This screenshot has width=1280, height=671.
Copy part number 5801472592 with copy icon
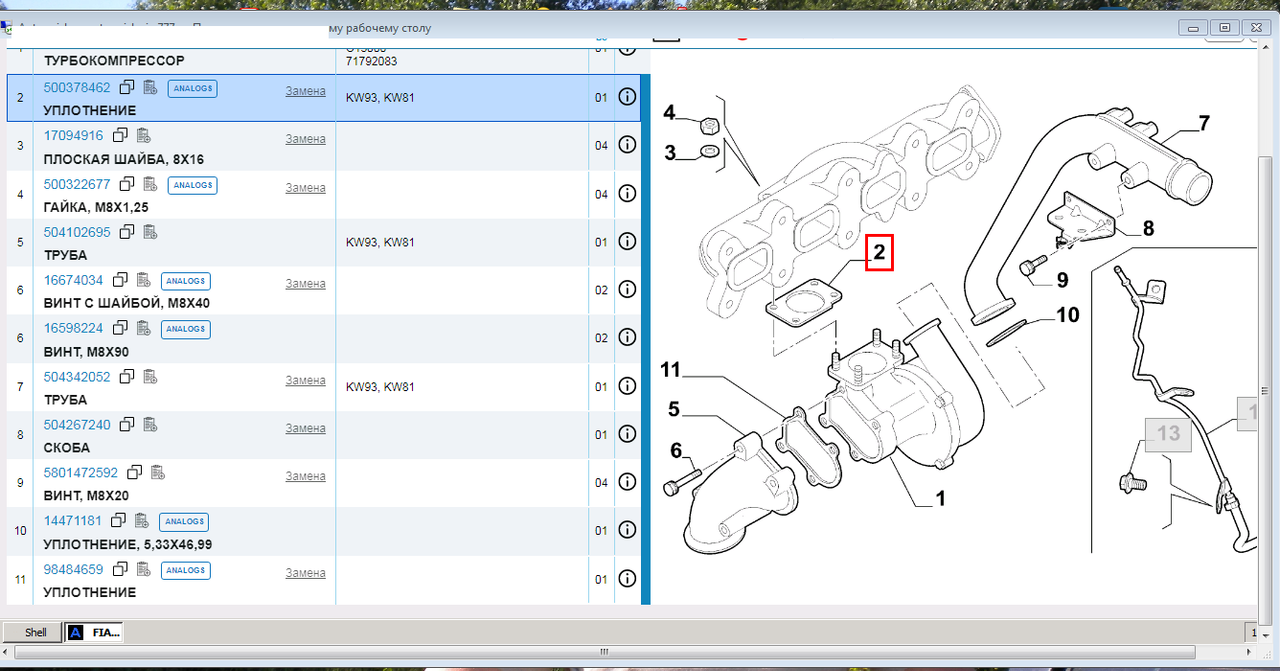point(134,472)
